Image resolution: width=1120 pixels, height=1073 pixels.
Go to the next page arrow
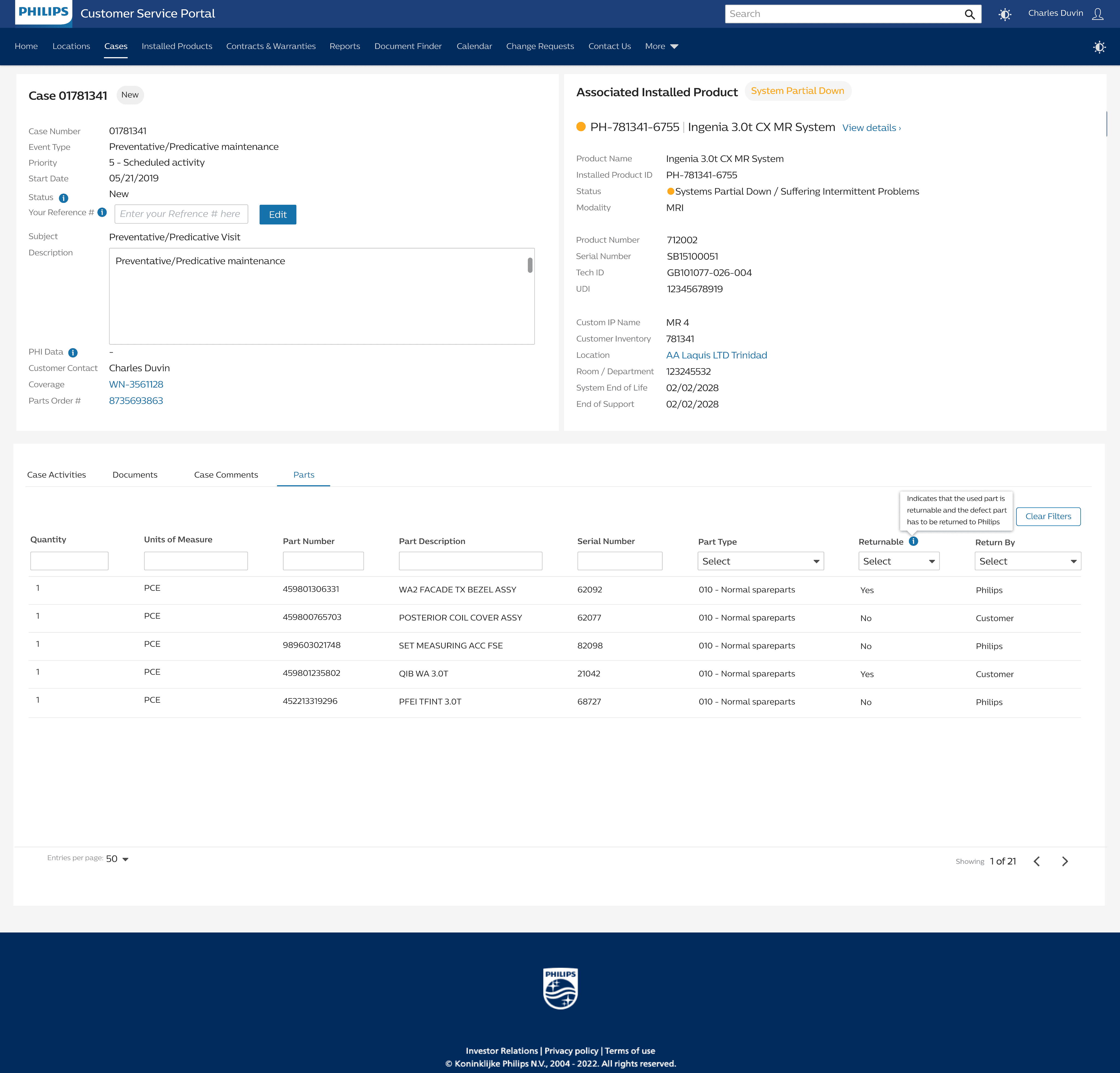click(1064, 861)
